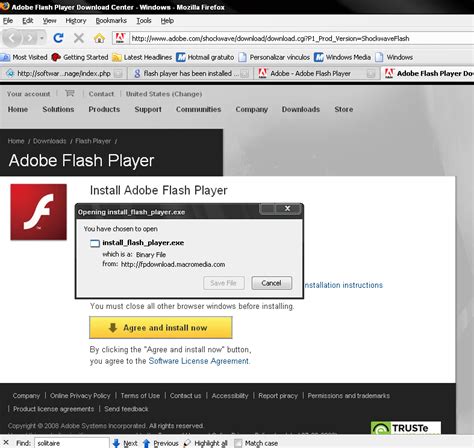Screen dimensions: 474x448
Task: Open the Your account link
Action: click(29, 94)
